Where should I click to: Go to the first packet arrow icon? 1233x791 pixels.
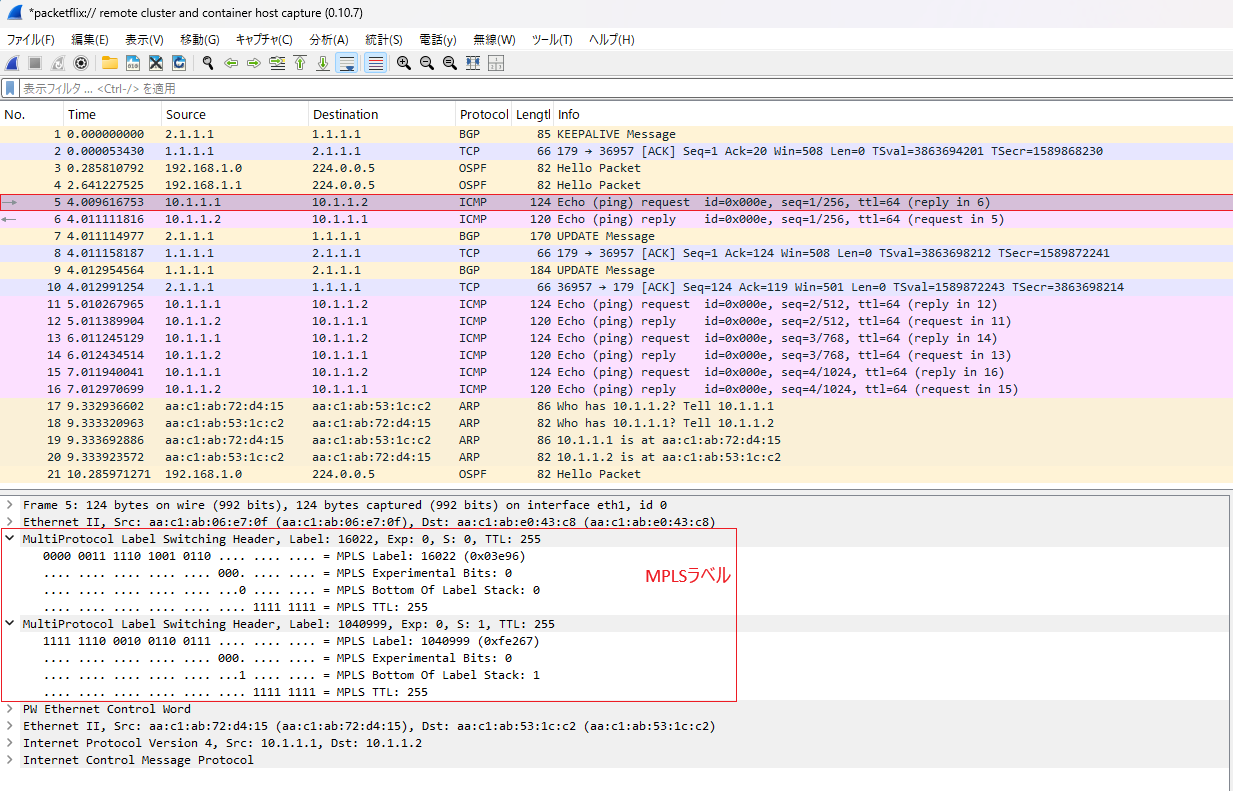point(299,63)
